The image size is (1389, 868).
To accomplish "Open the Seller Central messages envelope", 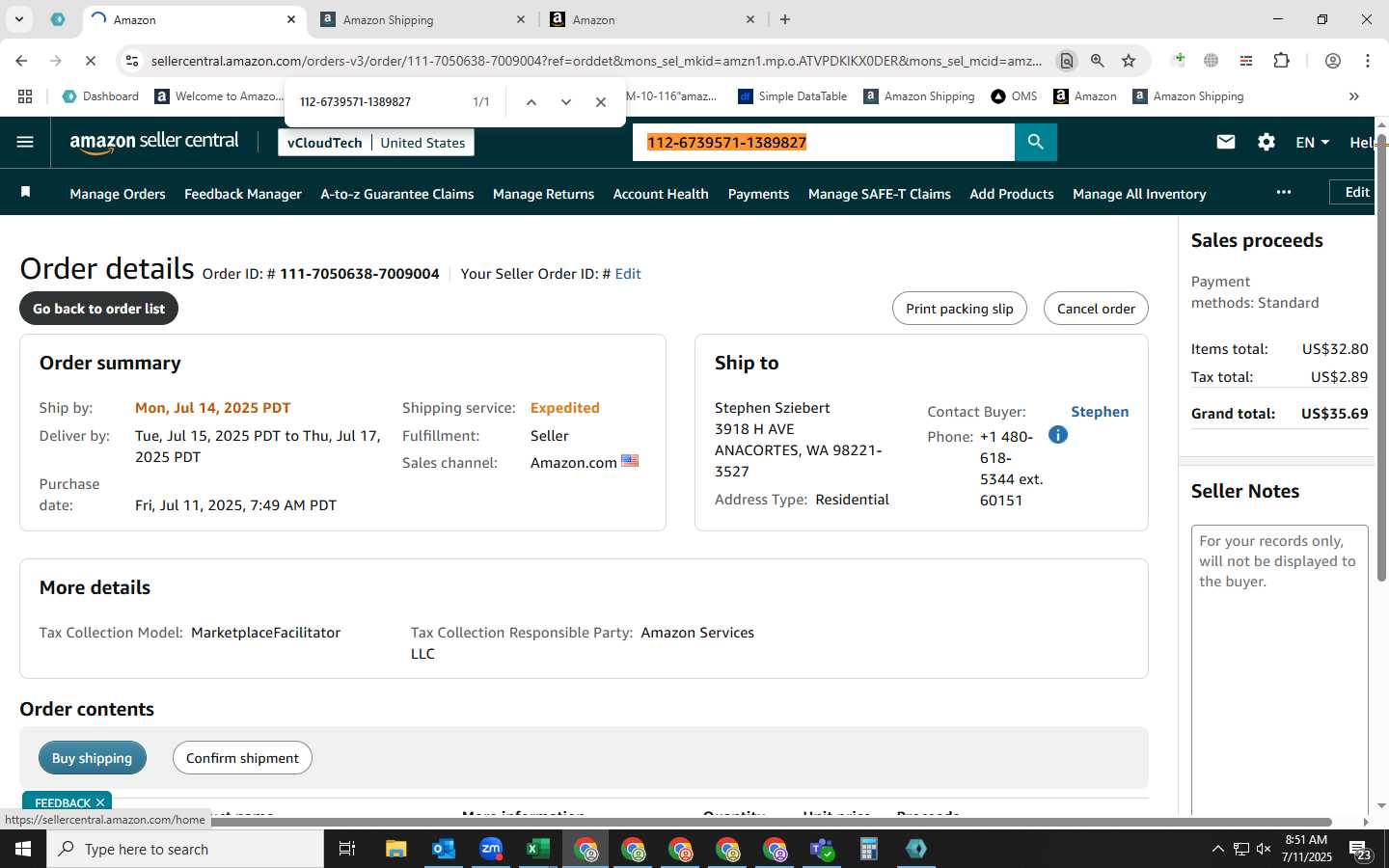I will click(x=1225, y=142).
